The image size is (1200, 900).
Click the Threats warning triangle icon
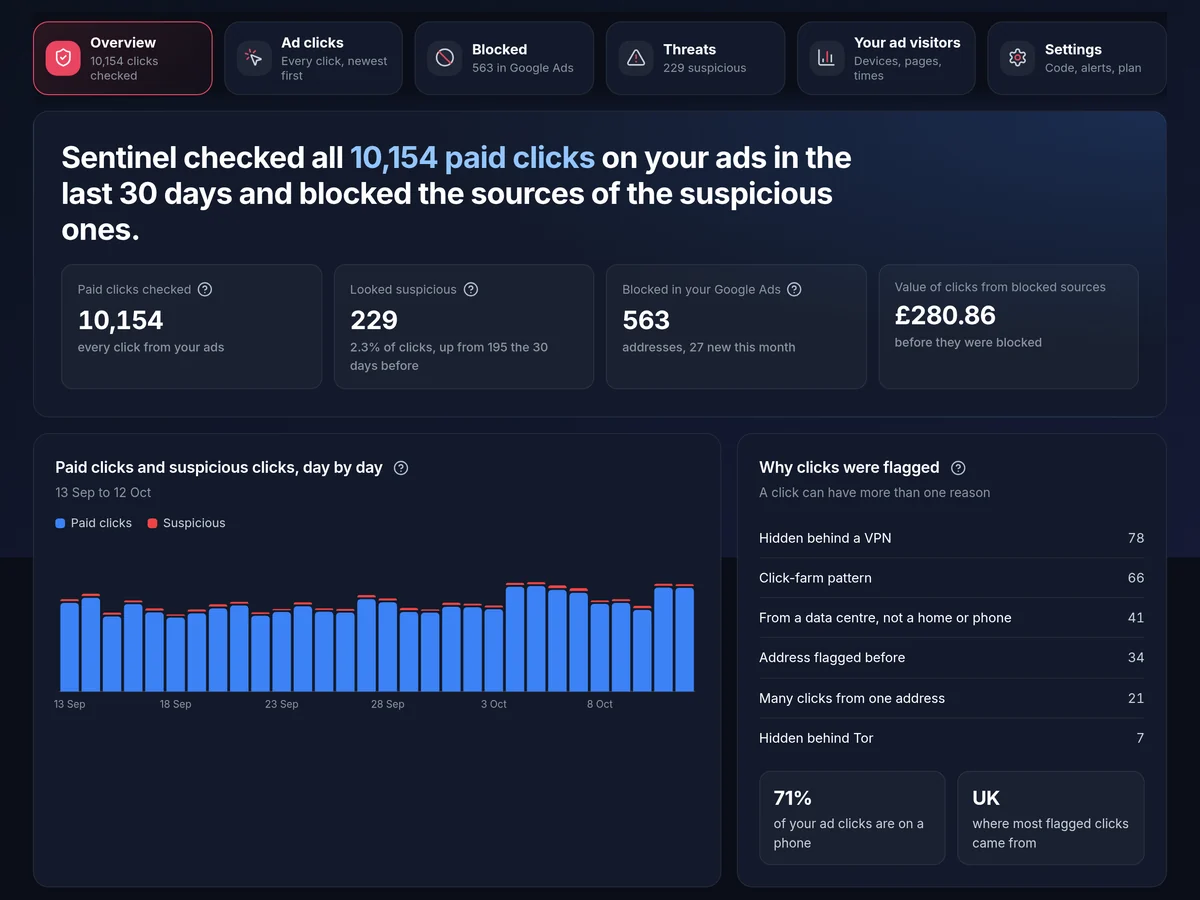click(636, 58)
